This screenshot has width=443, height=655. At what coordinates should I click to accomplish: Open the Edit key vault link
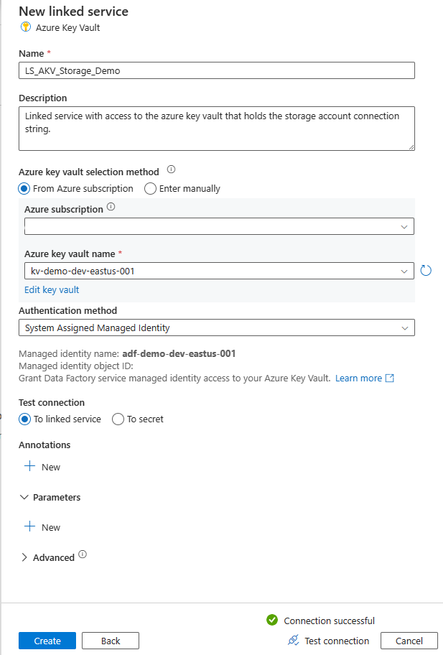(x=51, y=290)
